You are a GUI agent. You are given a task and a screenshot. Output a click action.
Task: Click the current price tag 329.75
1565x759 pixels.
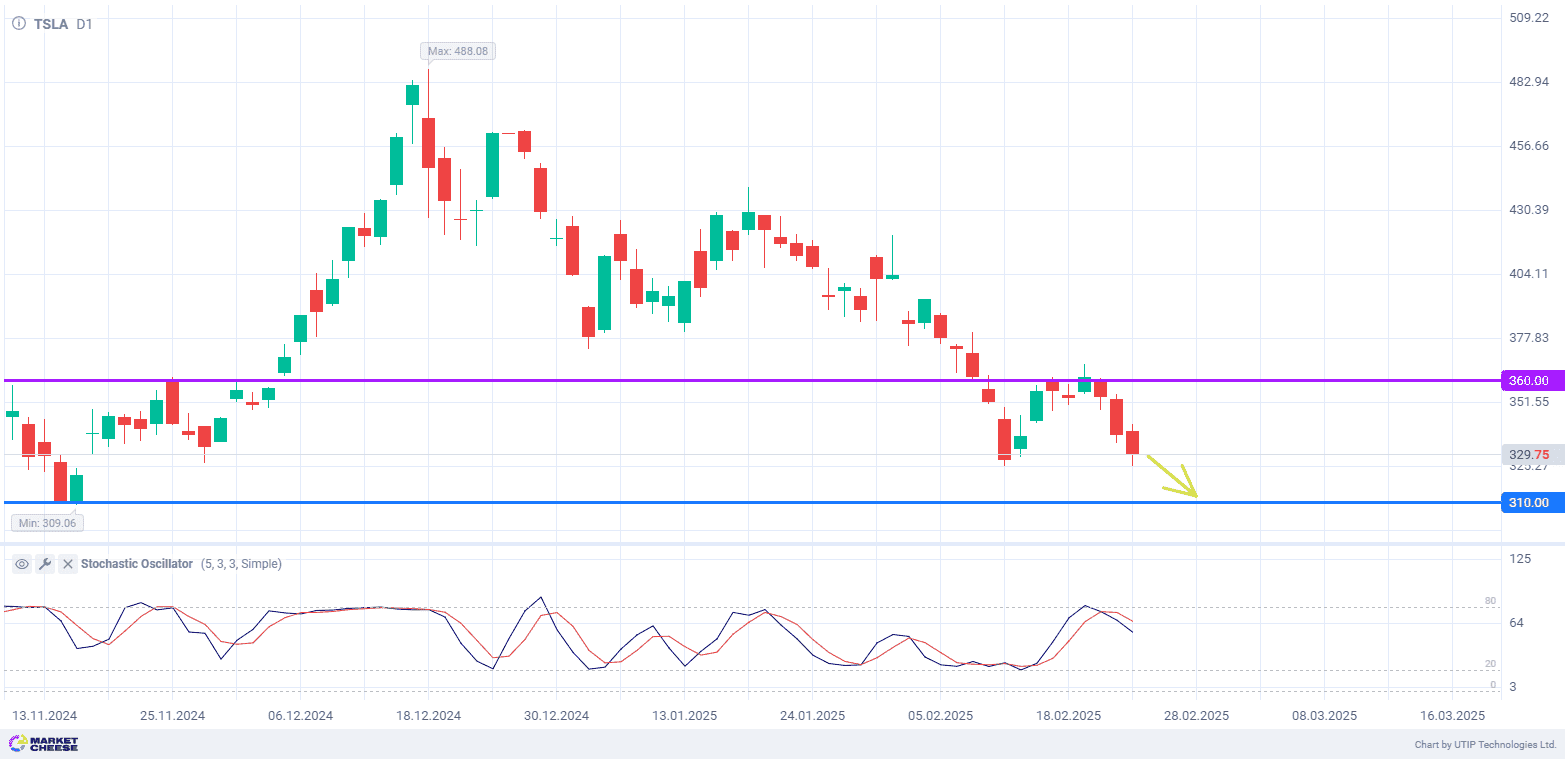[x=1533, y=454]
